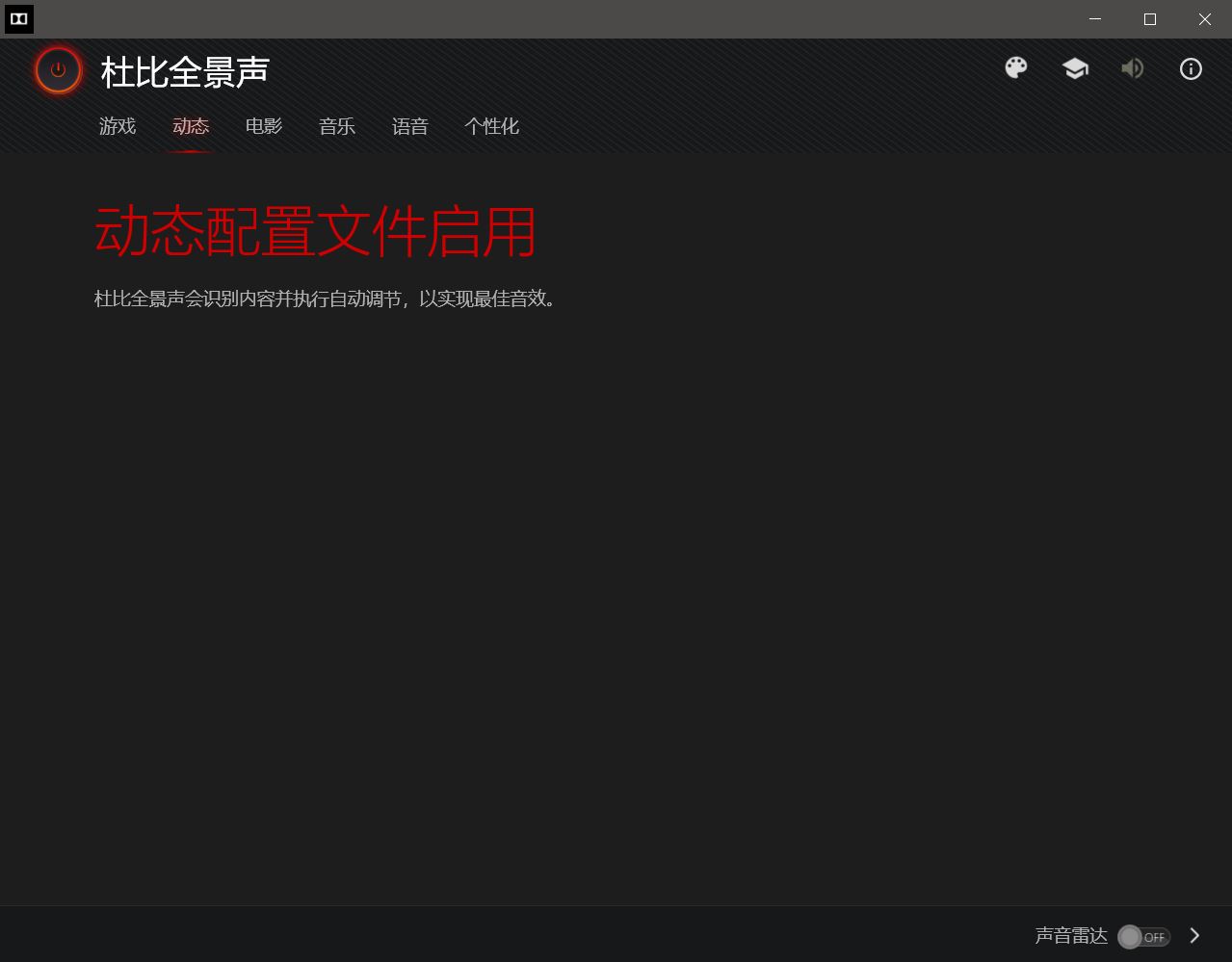Close the Dolby Atmos window
This screenshot has width=1232, height=962.
pos(1205,19)
